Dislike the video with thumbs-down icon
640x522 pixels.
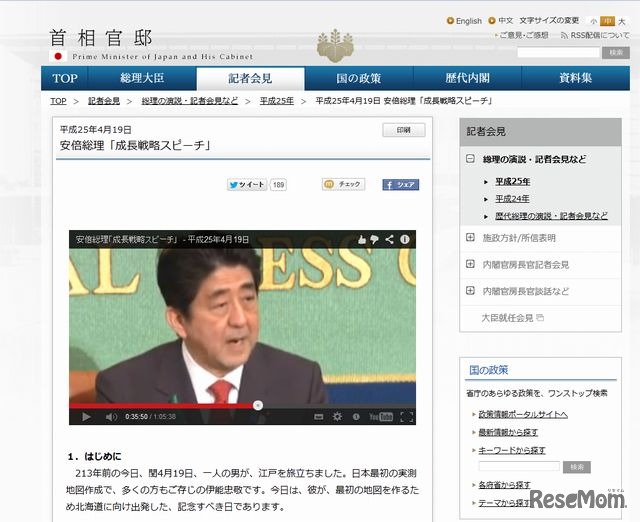click(374, 240)
